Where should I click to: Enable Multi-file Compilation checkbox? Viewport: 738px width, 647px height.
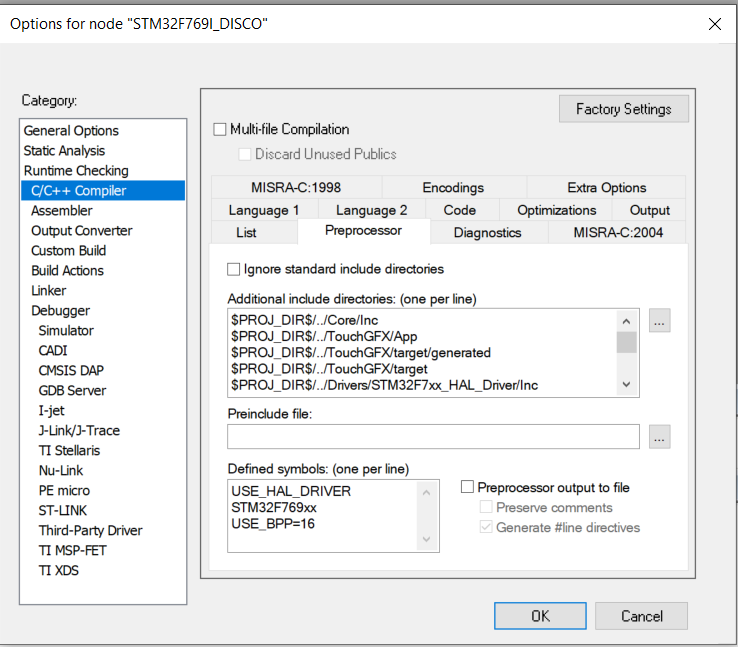click(x=220, y=129)
